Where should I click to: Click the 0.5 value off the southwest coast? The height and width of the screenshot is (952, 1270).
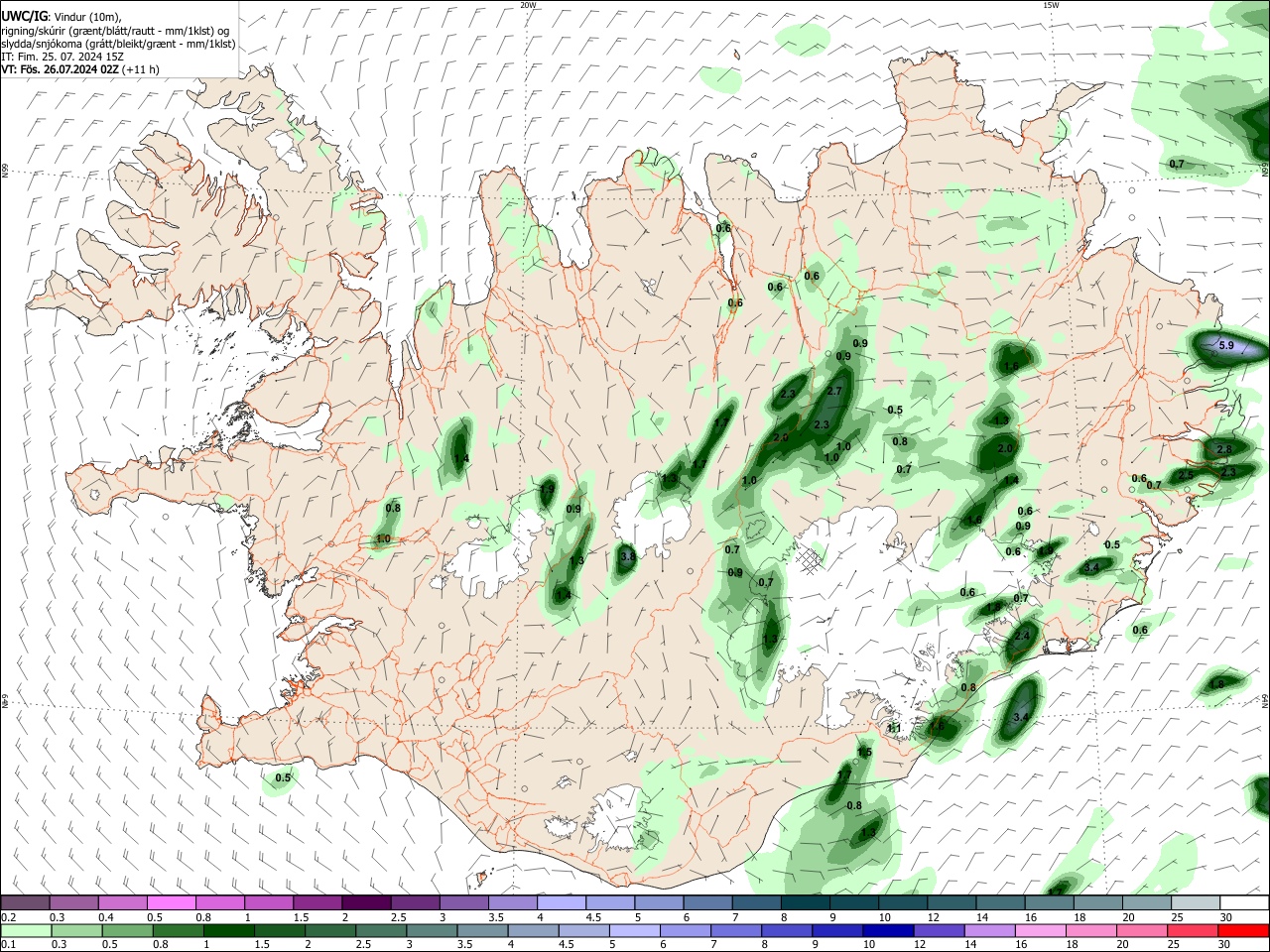(x=283, y=777)
